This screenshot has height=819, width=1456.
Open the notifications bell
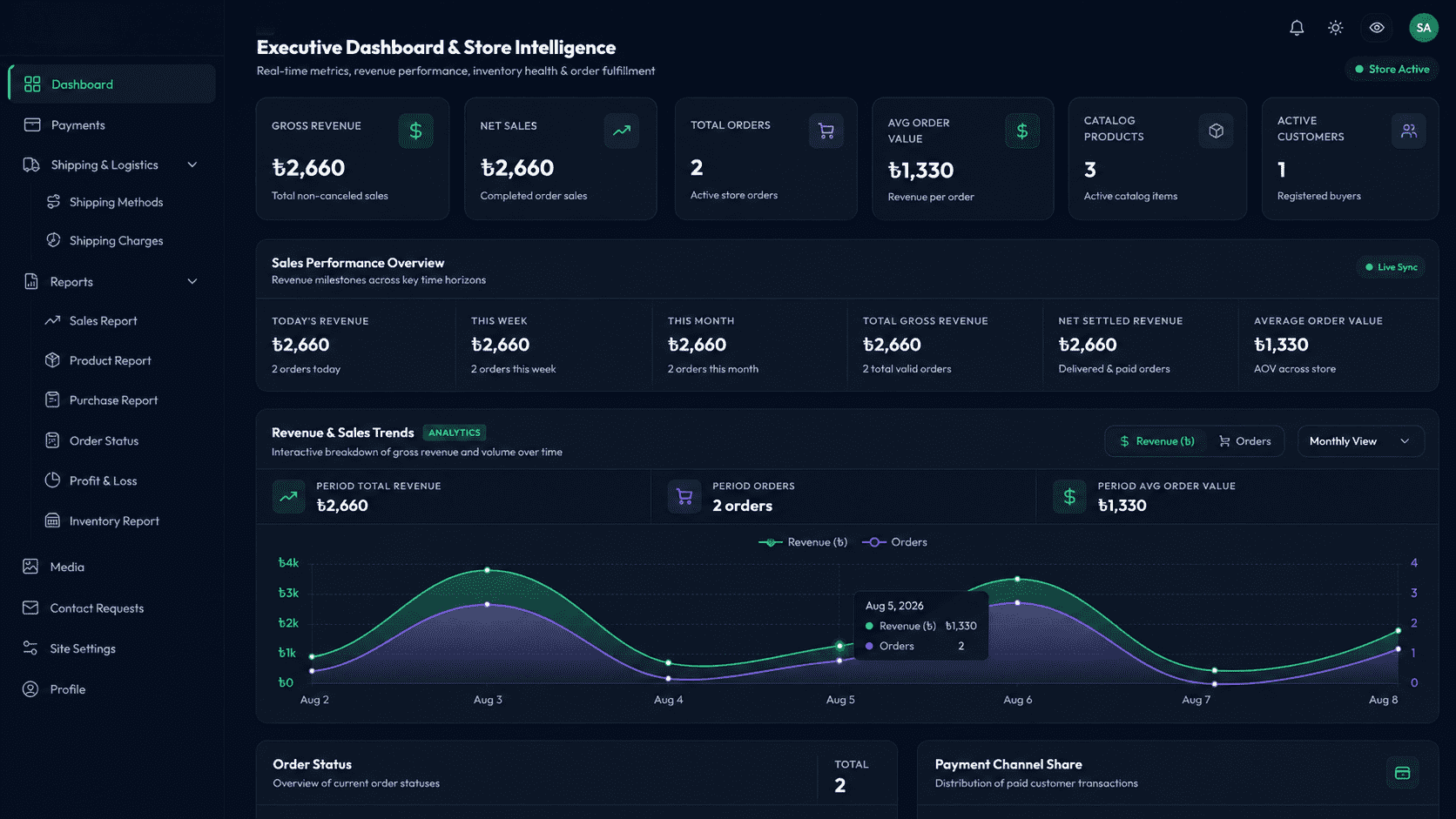pyautogui.click(x=1297, y=28)
